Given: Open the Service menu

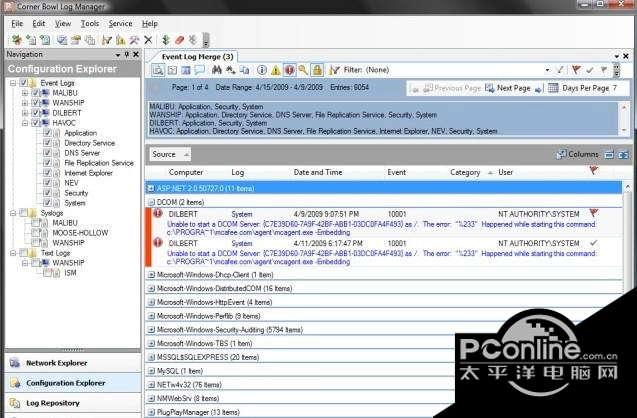Looking at the screenshot, I should click(120, 24).
